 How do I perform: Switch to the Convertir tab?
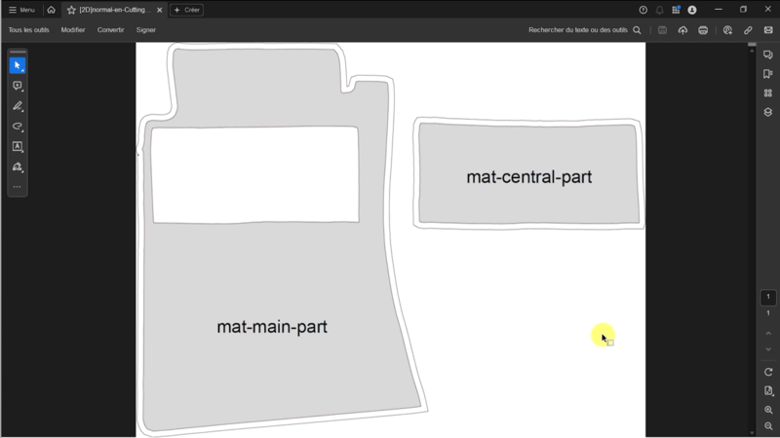(x=110, y=30)
